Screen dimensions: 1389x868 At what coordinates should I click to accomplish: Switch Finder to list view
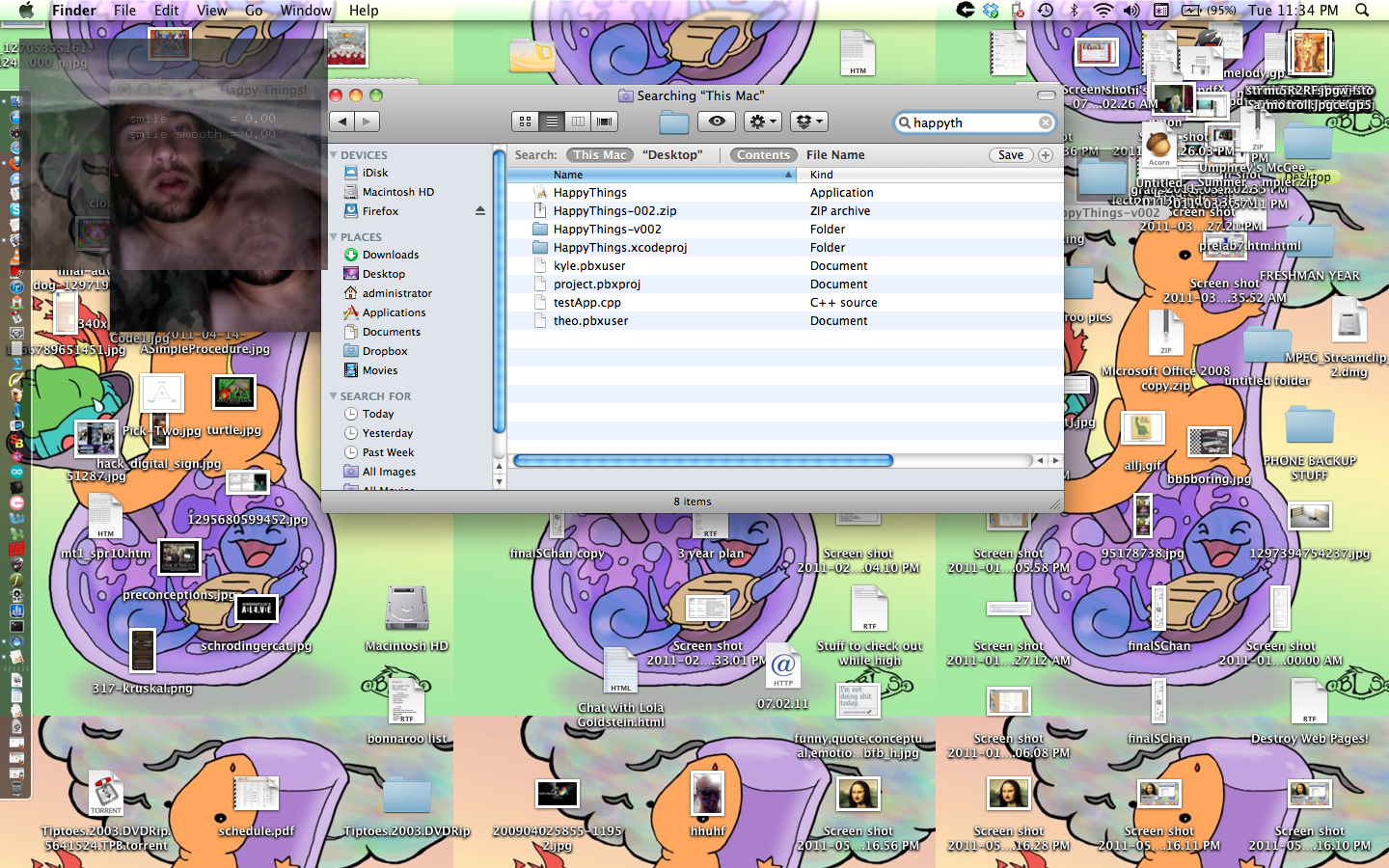point(552,122)
